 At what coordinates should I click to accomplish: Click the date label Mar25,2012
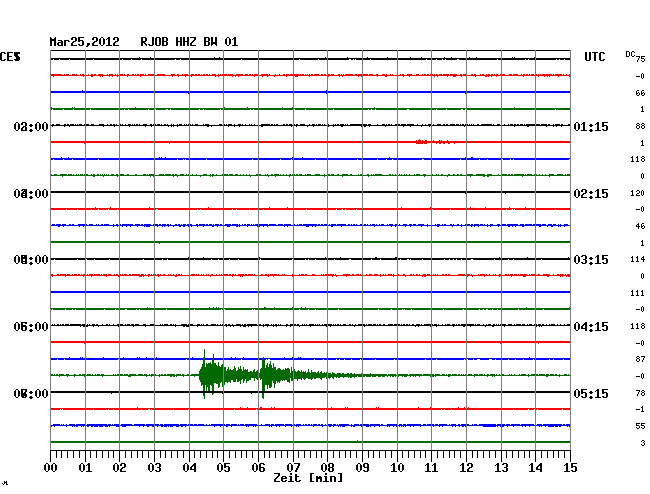pos(85,42)
